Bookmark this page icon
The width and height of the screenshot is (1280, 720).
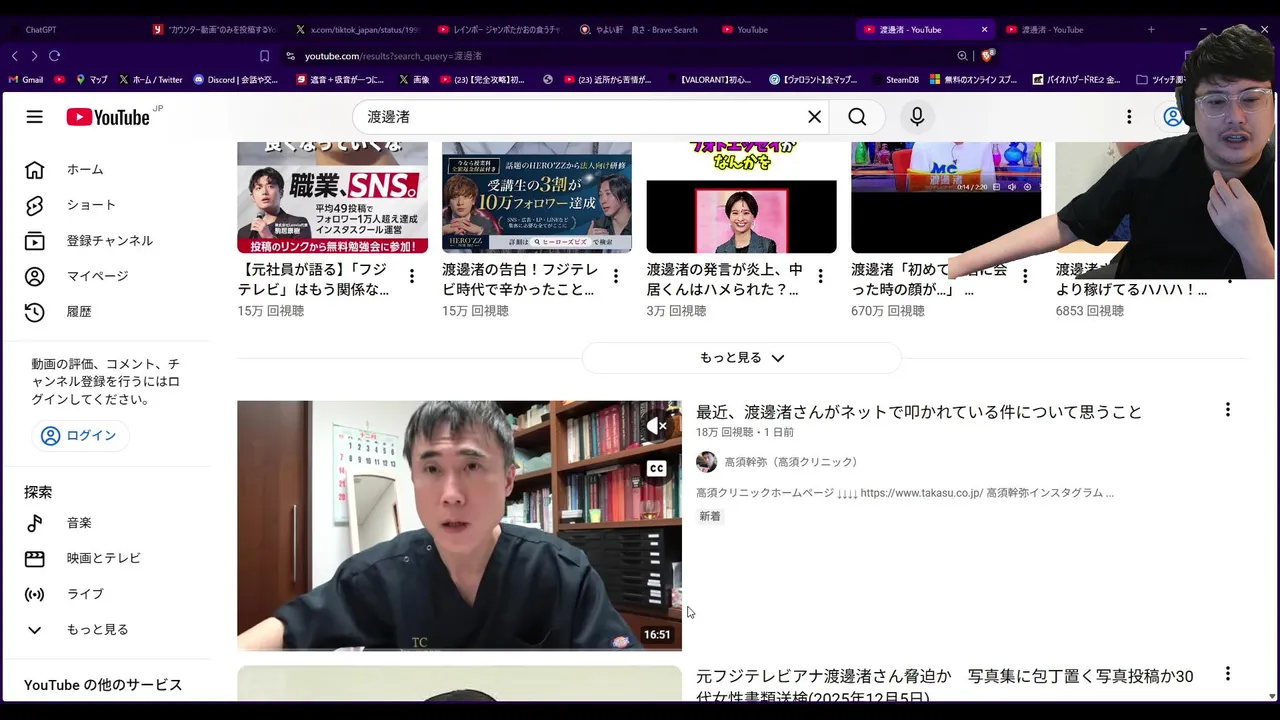click(x=264, y=56)
